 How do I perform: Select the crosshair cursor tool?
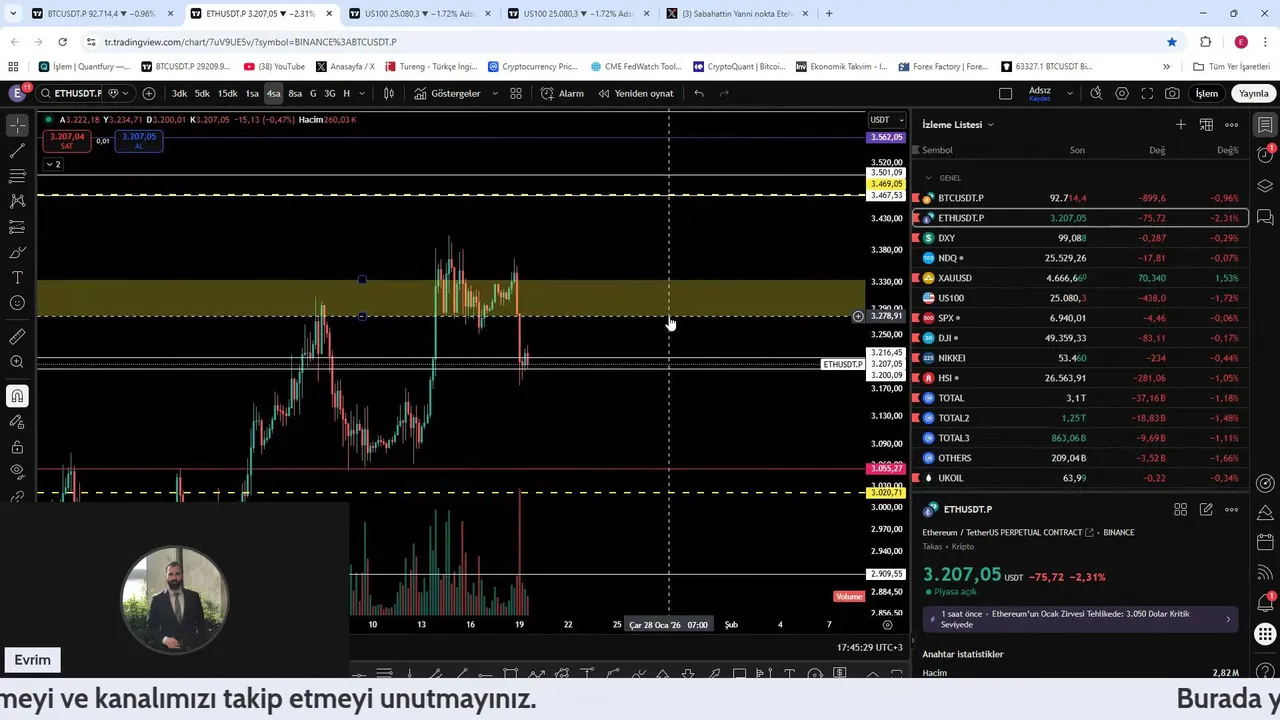pyautogui.click(x=17, y=125)
